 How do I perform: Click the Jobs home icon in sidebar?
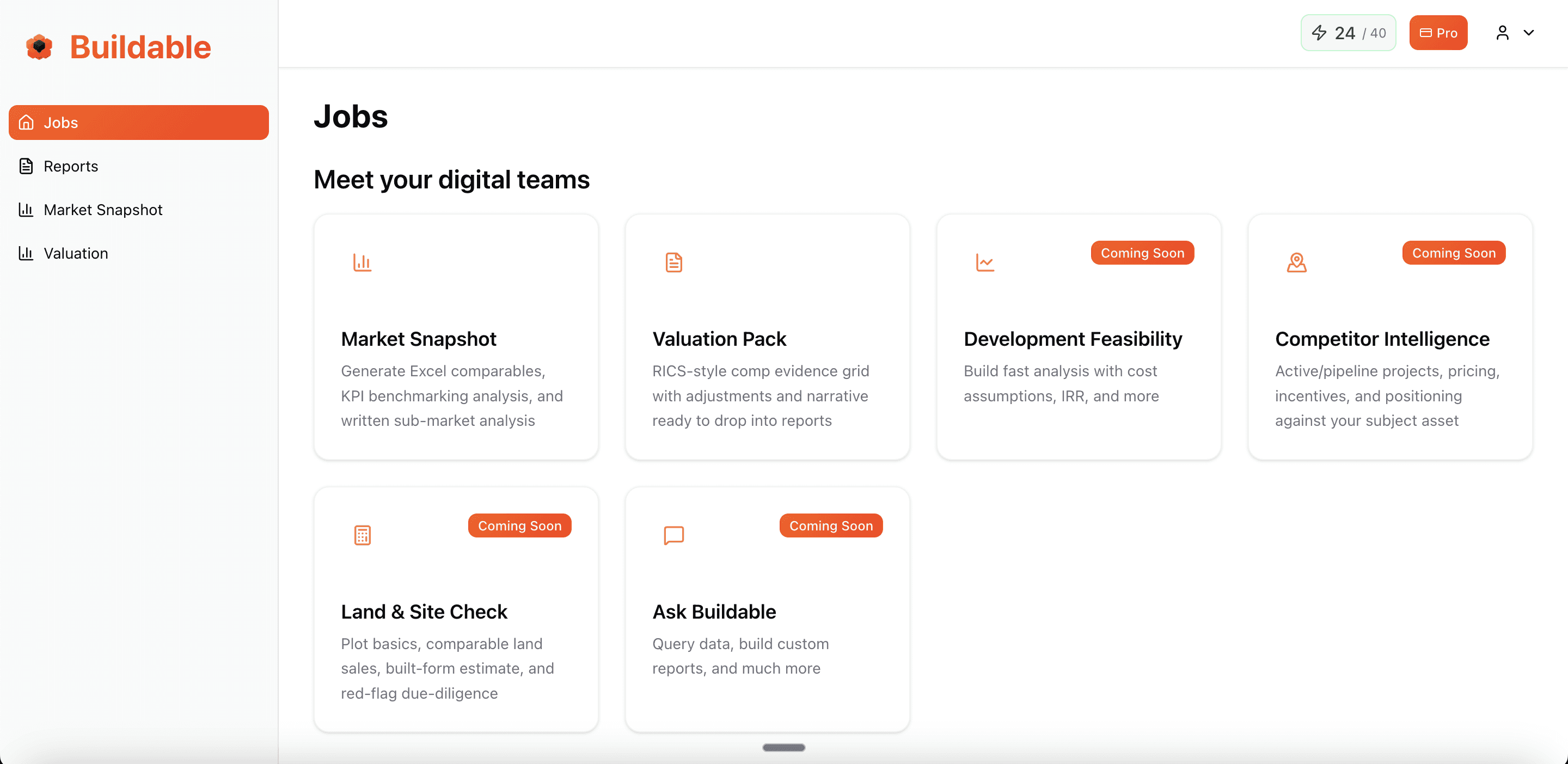point(26,123)
